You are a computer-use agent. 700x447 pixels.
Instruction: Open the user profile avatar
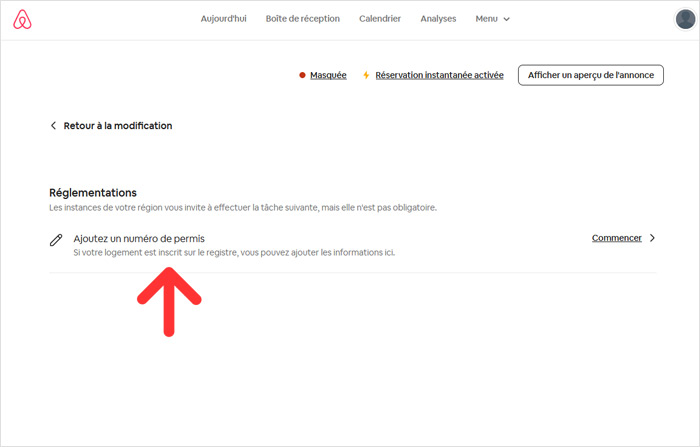tap(685, 19)
